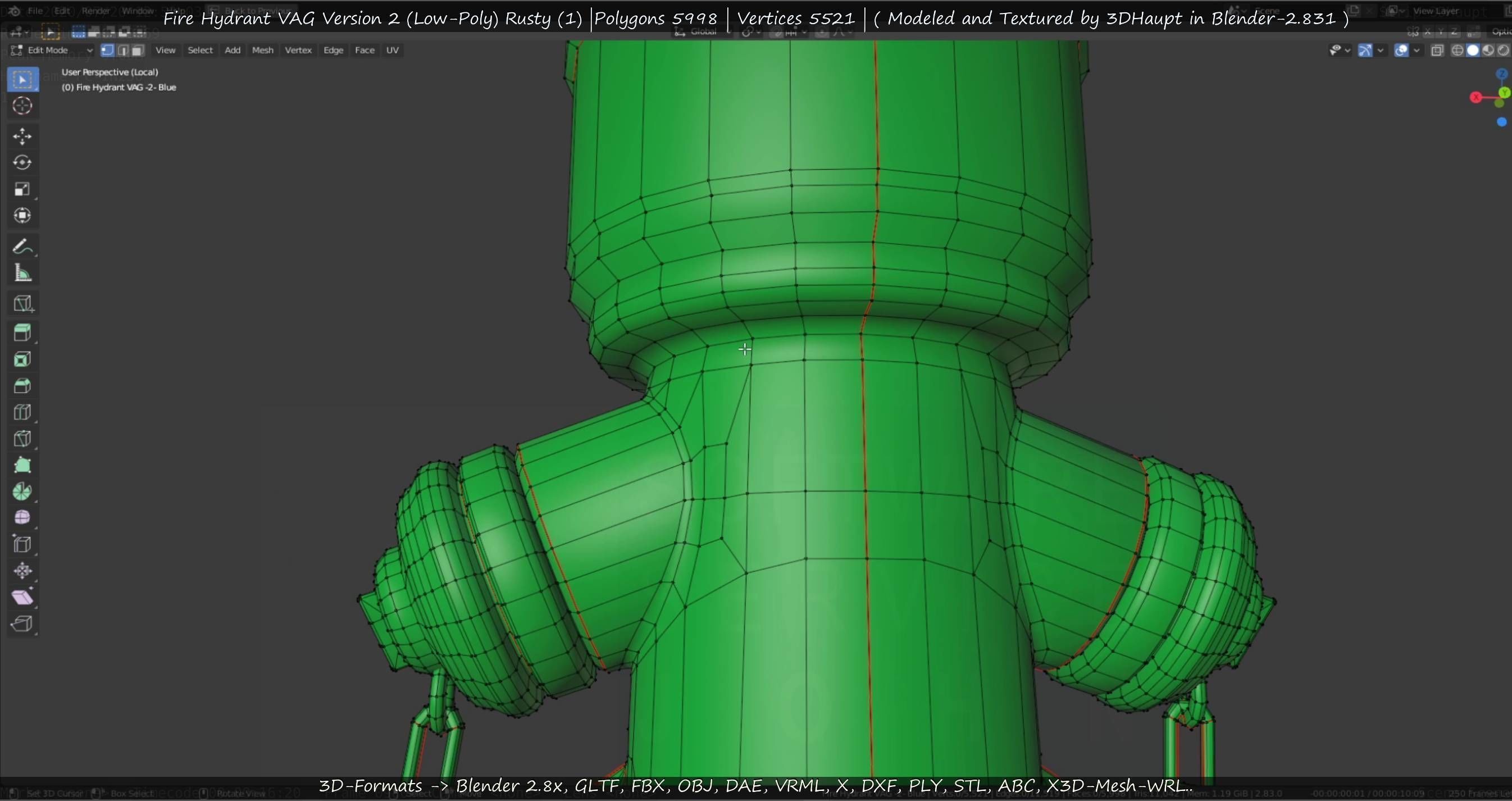Toggle viewport overlays on or off
1512x801 pixels.
point(1401,51)
